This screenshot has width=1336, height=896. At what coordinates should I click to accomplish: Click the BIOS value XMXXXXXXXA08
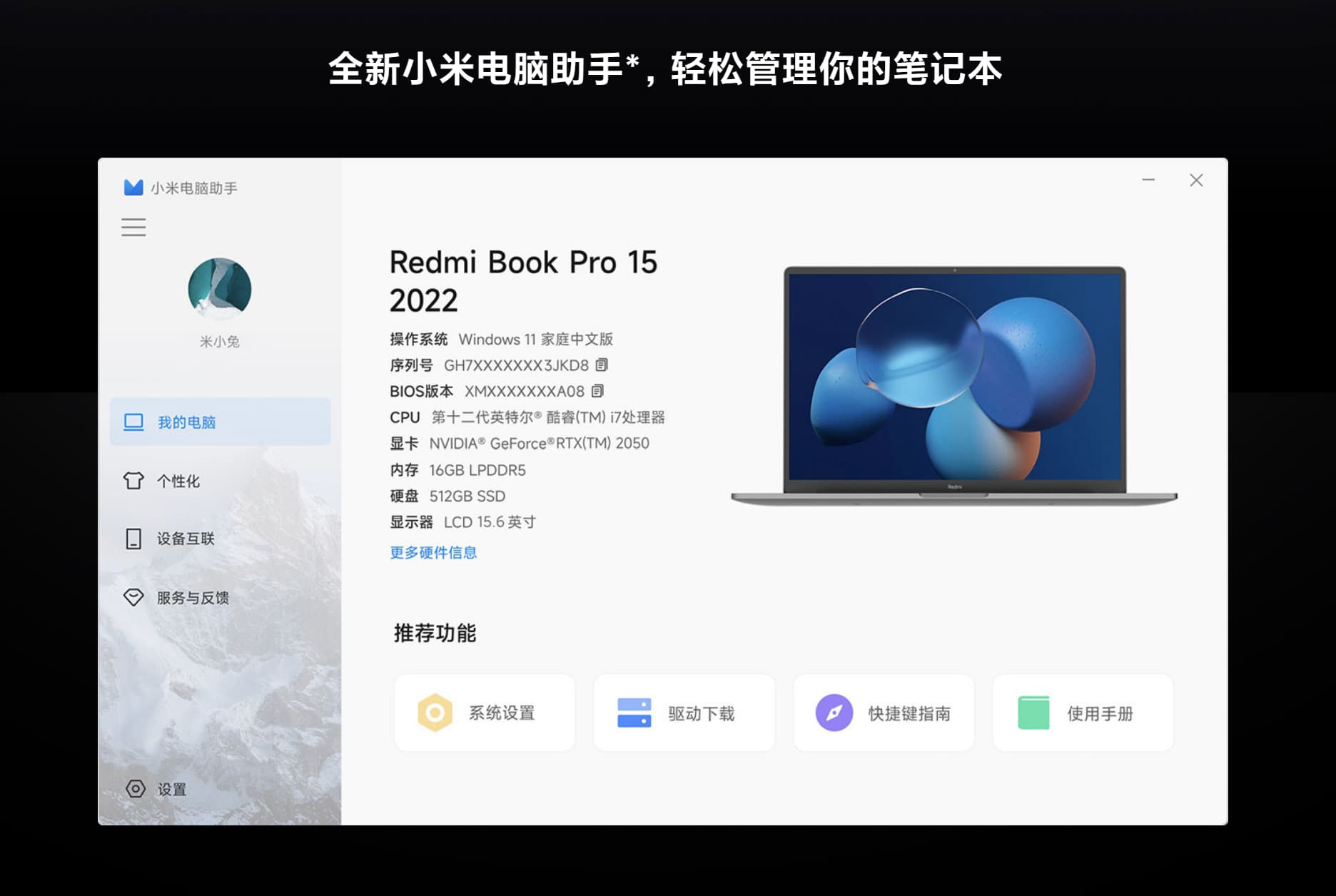525,391
